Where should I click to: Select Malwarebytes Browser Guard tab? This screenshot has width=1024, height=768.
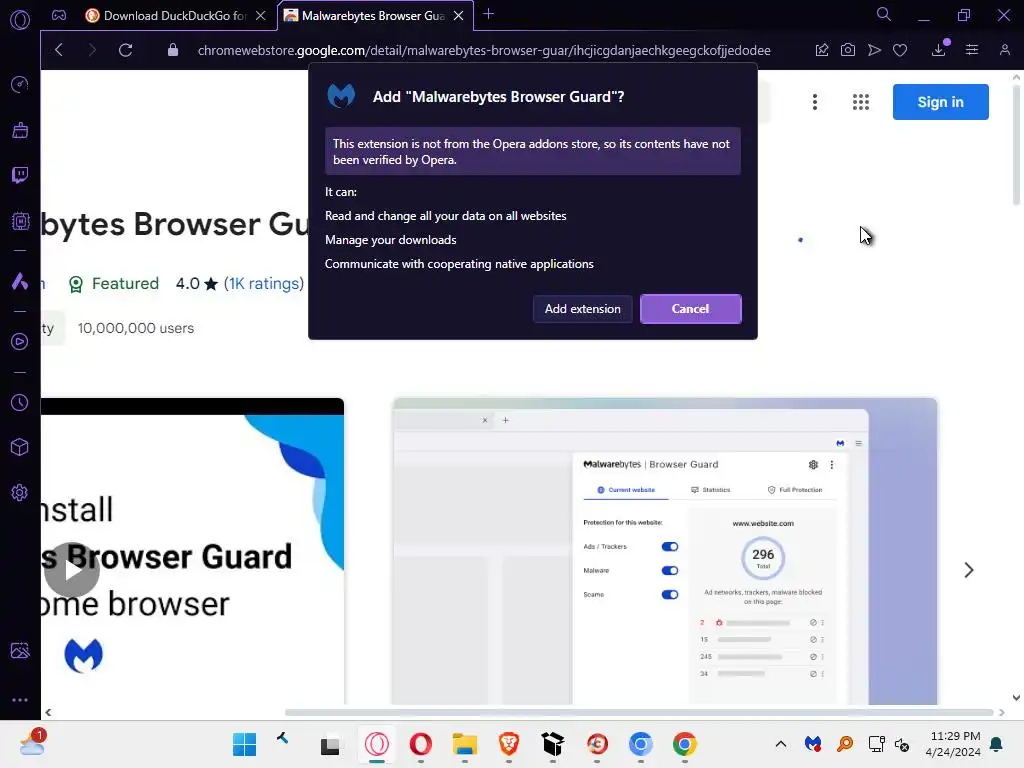[373, 16]
